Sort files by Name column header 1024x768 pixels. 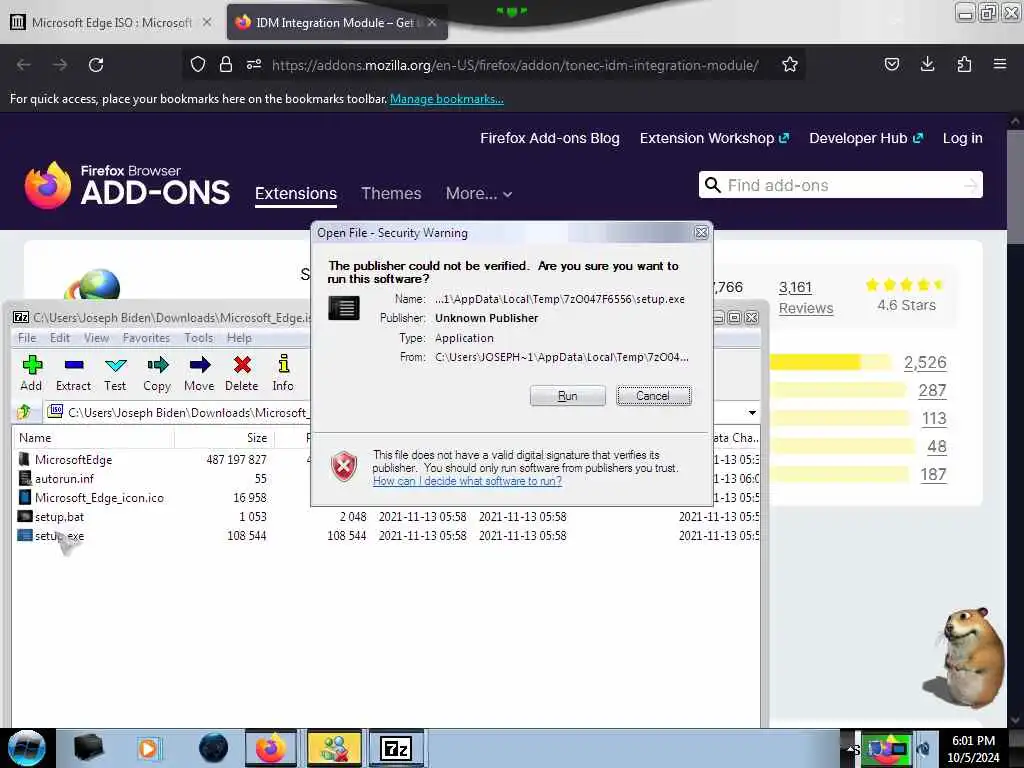point(94,438)
